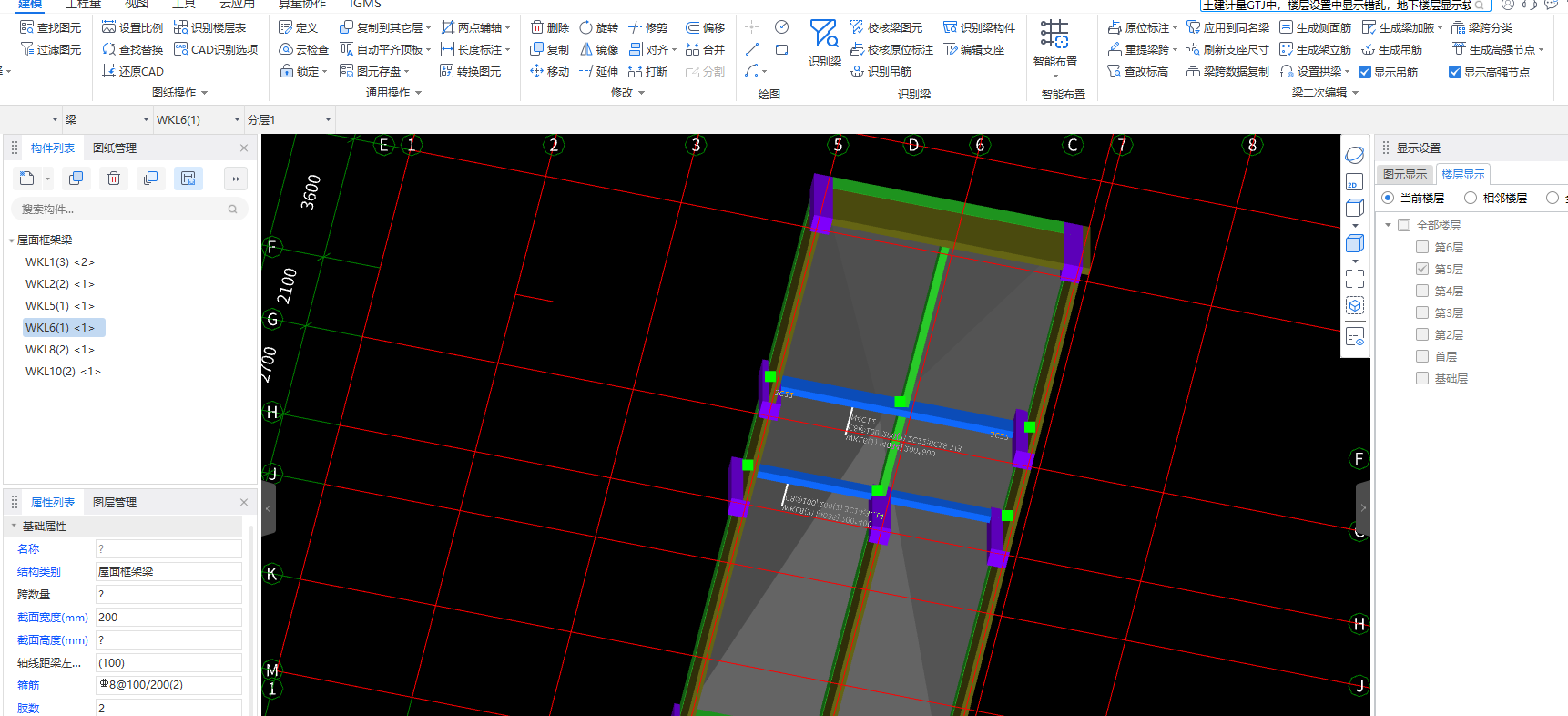Open 校核梁图元
The height and width of the screenshot is (716, 1568).
pyautogui.click(x=886, y=27)
